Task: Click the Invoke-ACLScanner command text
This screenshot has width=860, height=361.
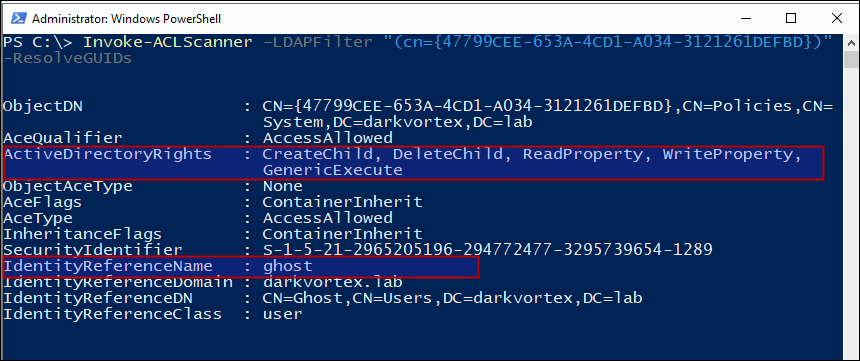Action: click(x=168, y=42)
